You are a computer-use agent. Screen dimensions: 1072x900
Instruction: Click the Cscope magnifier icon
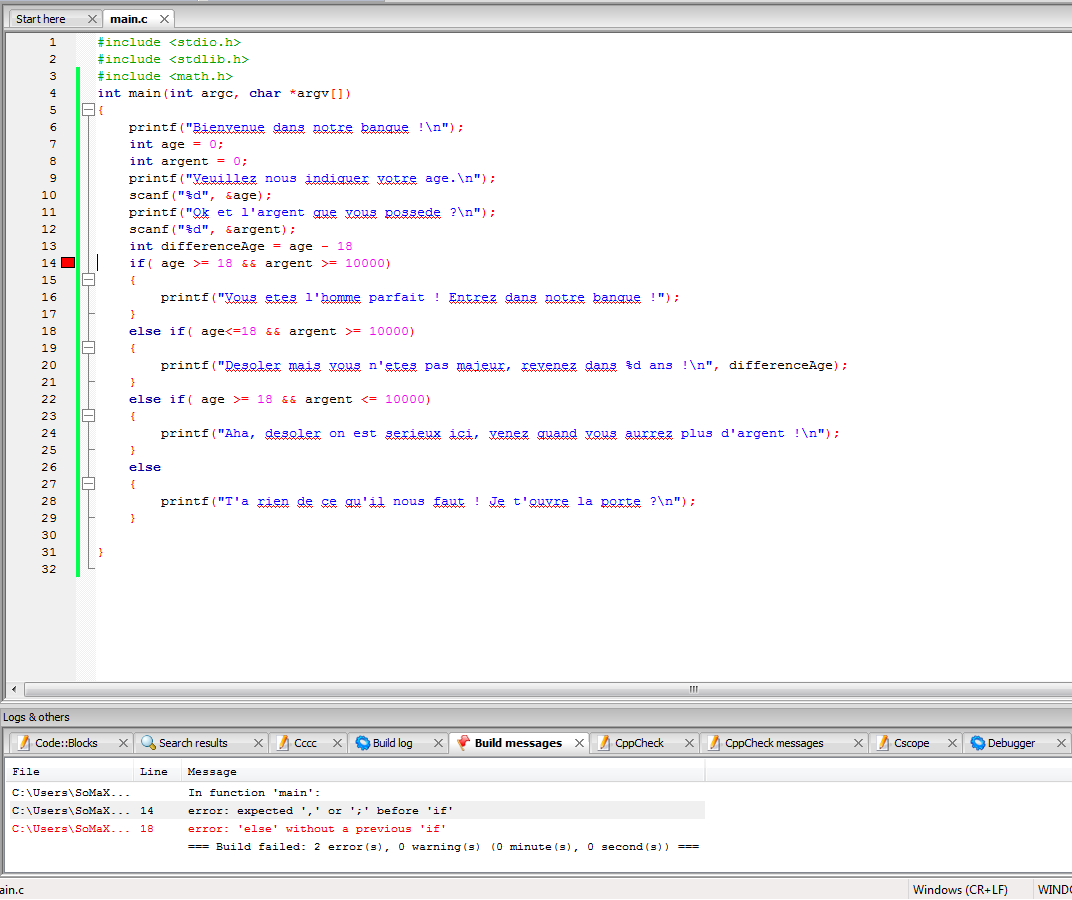click(x=881, y=743)
